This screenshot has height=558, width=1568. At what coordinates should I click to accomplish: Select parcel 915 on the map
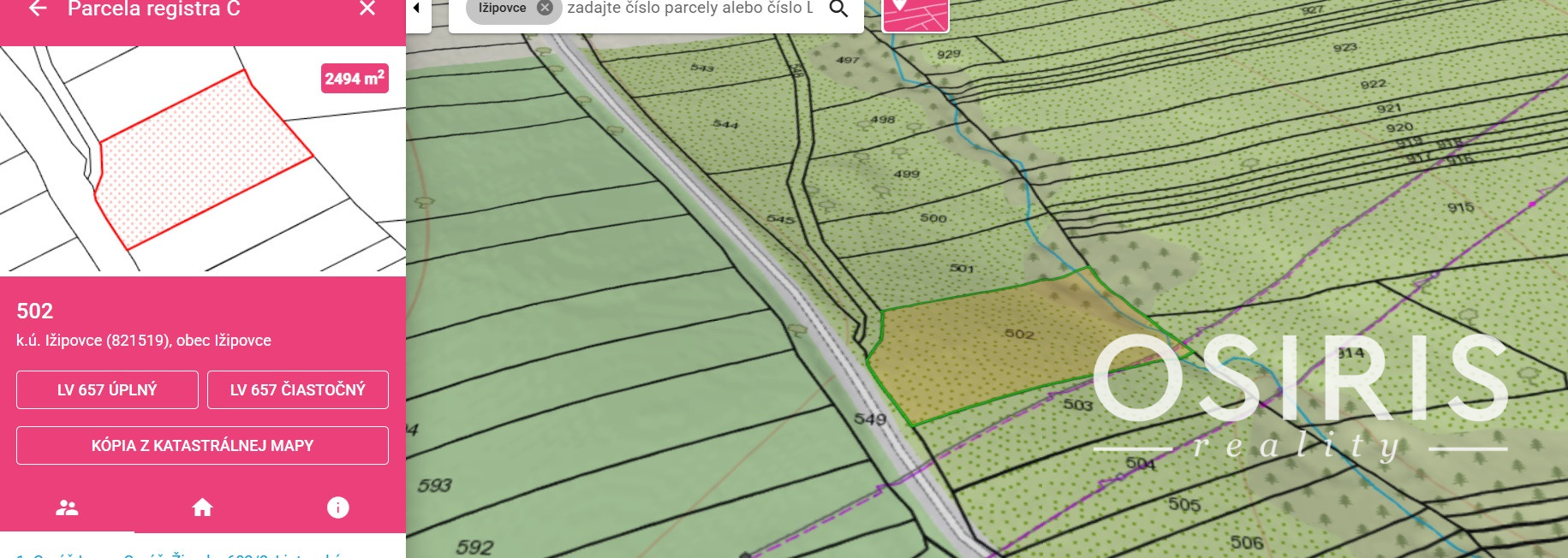(x=1461, y=207)
